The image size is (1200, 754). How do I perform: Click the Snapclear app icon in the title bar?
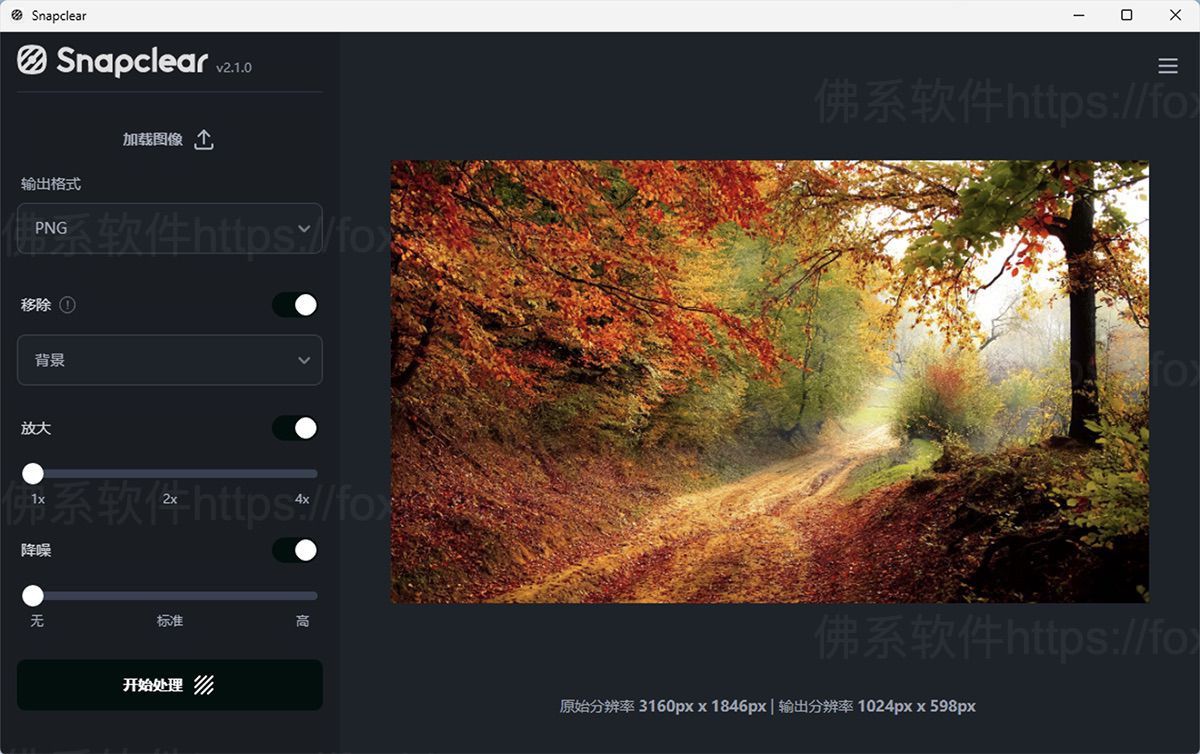pos(15,15)
